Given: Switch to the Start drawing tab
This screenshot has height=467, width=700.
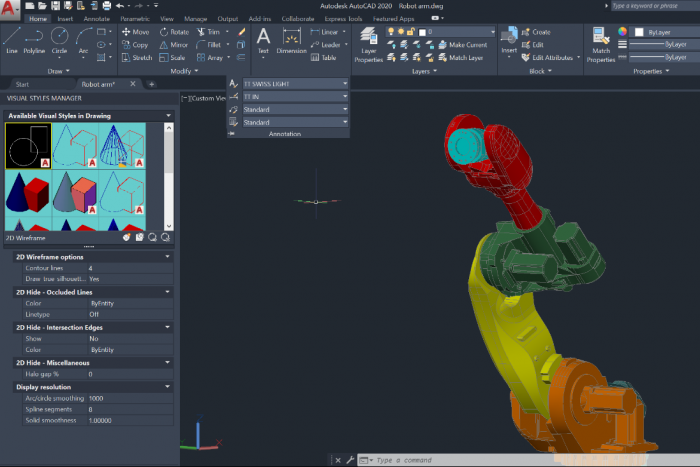Looking at the screenshot, I should point(22,85).
